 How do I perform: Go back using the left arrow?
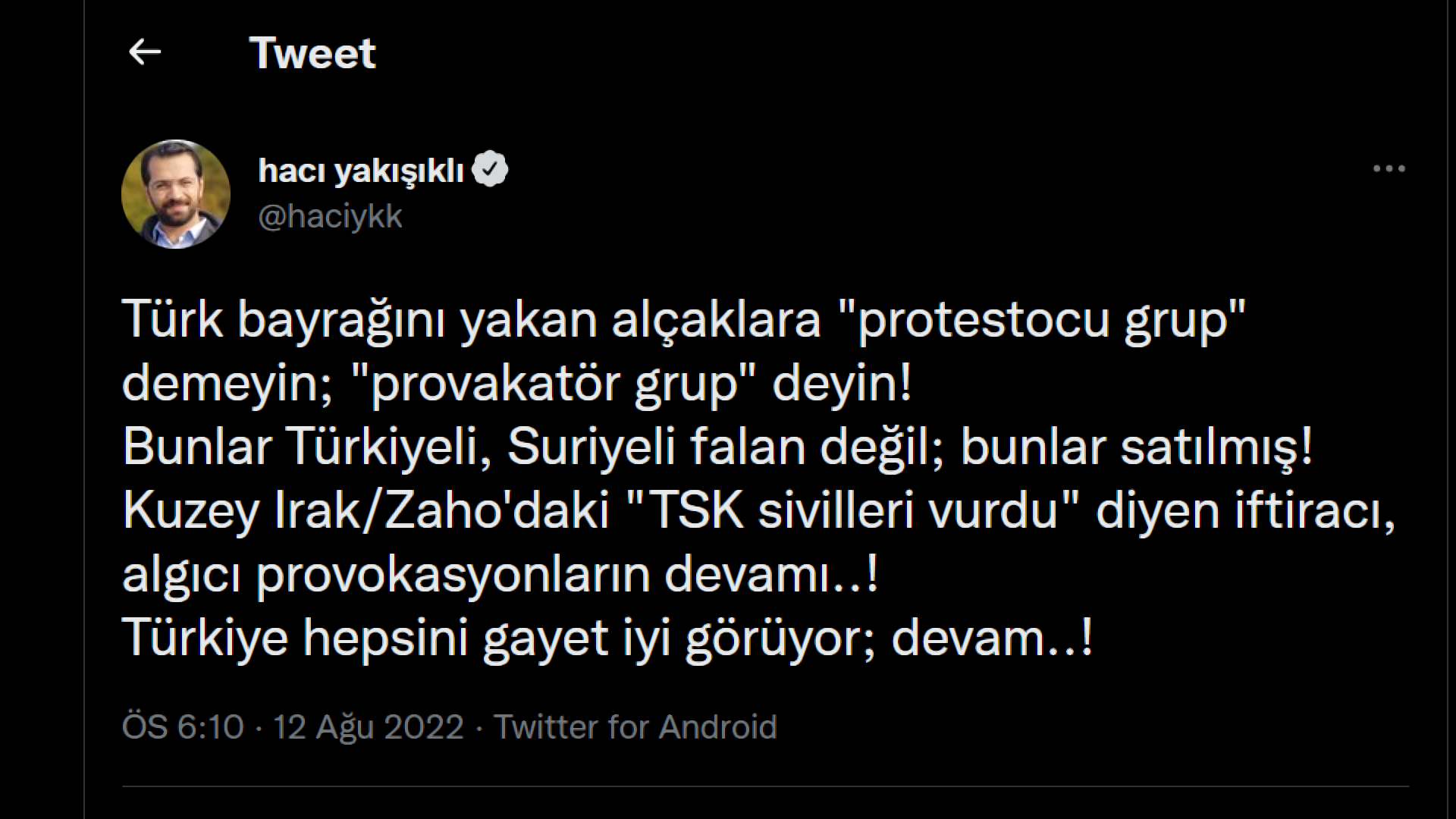coord(145,52)
